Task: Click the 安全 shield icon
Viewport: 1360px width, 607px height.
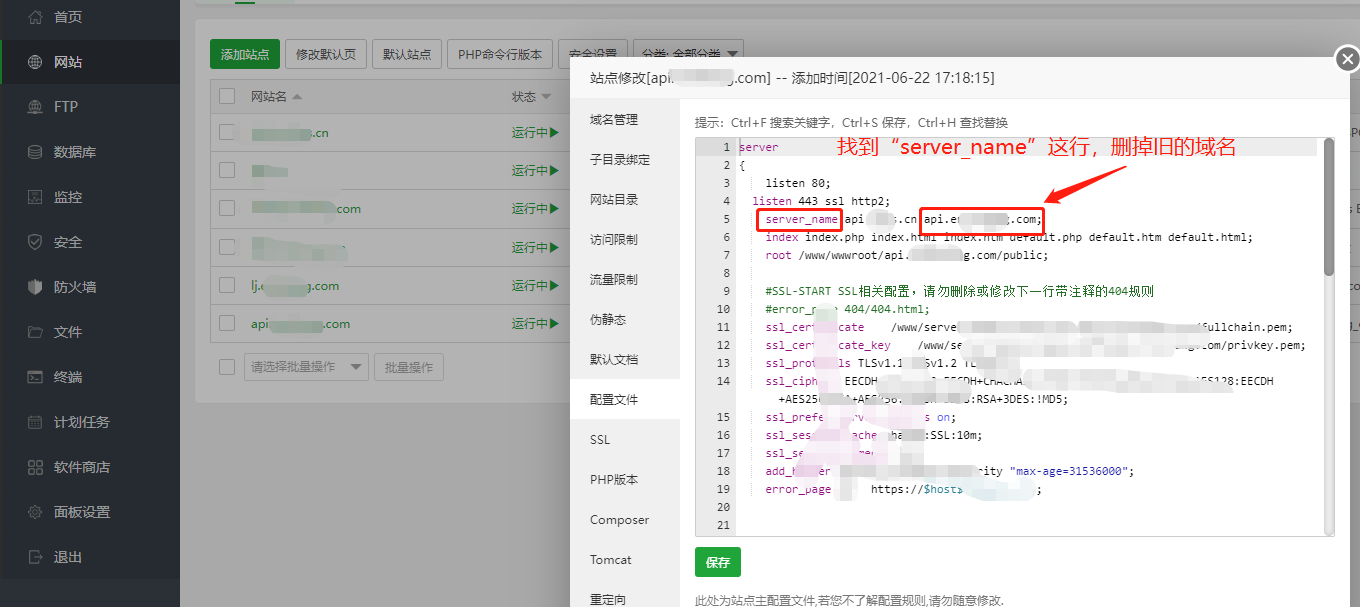Action: coord(35,242)
